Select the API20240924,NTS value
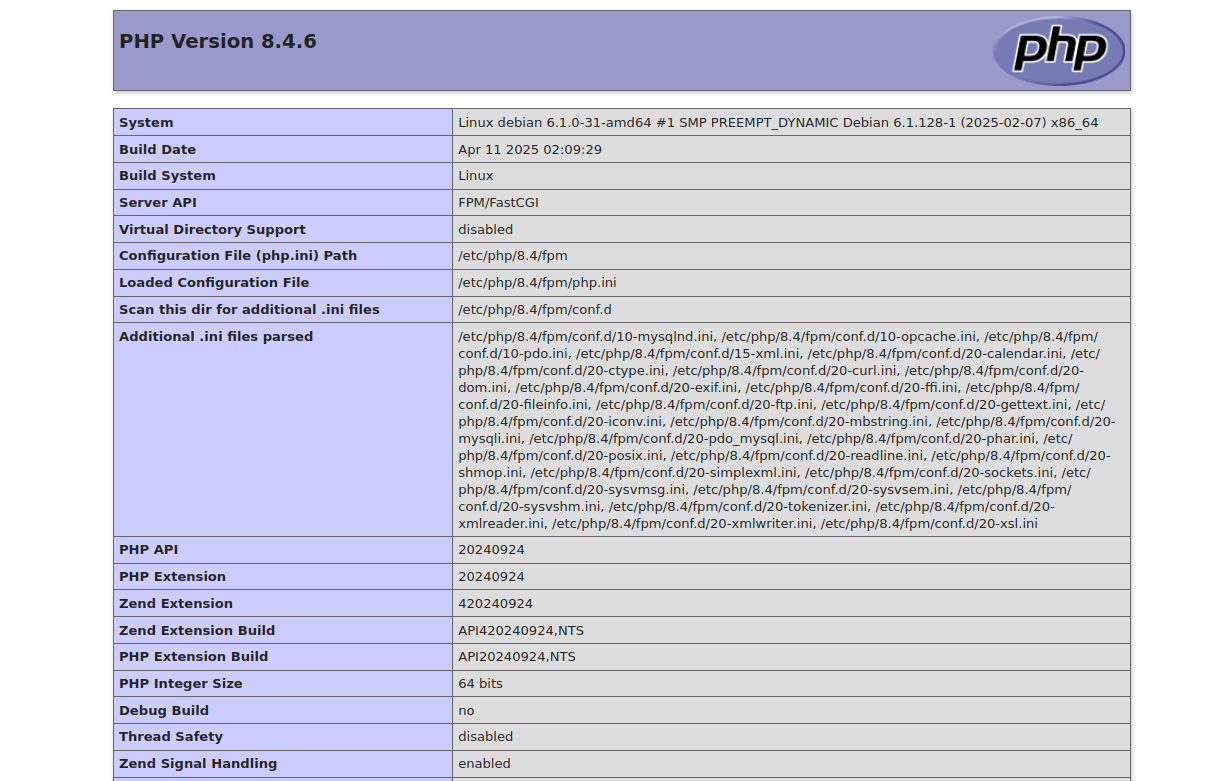The width and height of the screenshot is (1229, 781). tap(517, 657)
